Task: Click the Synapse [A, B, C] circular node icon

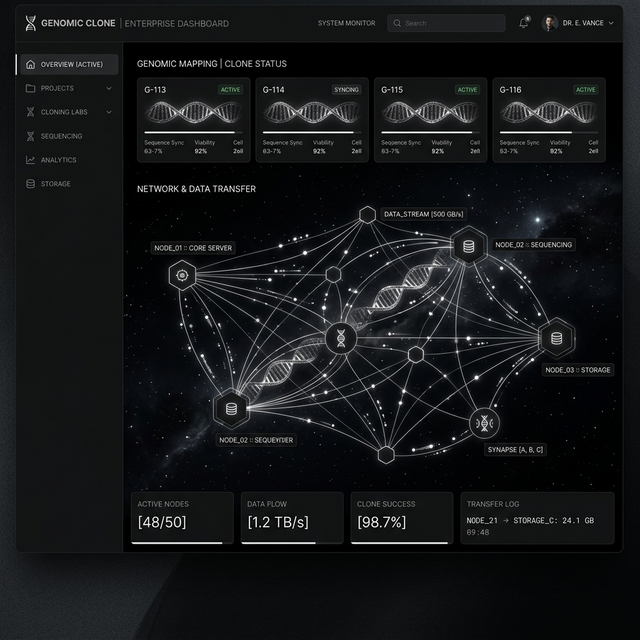Action: (x=485, y=423)
